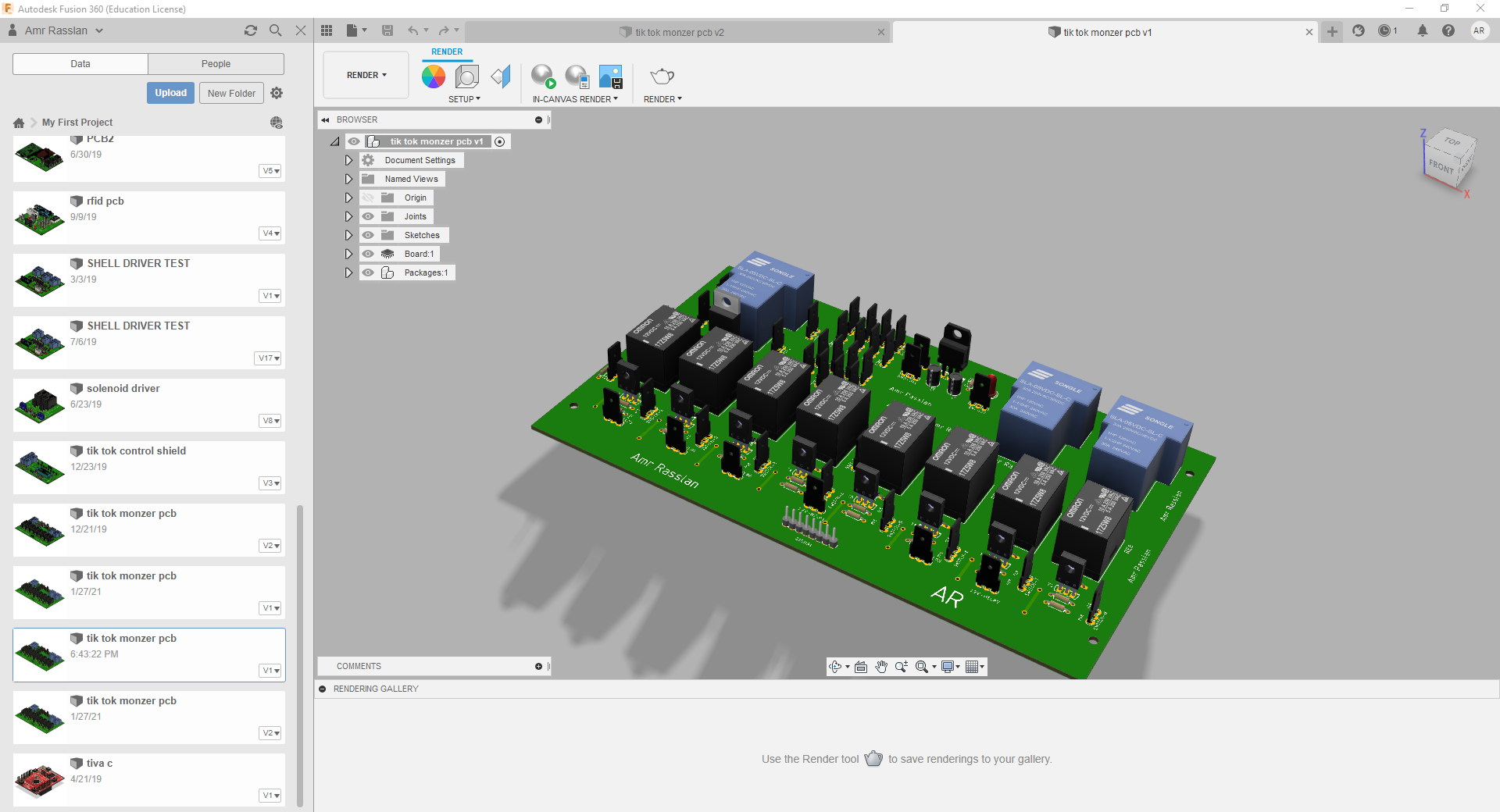Start In-Canvas Render
The height and width of the screenshot is (812, 1500).
click(542, 77)
